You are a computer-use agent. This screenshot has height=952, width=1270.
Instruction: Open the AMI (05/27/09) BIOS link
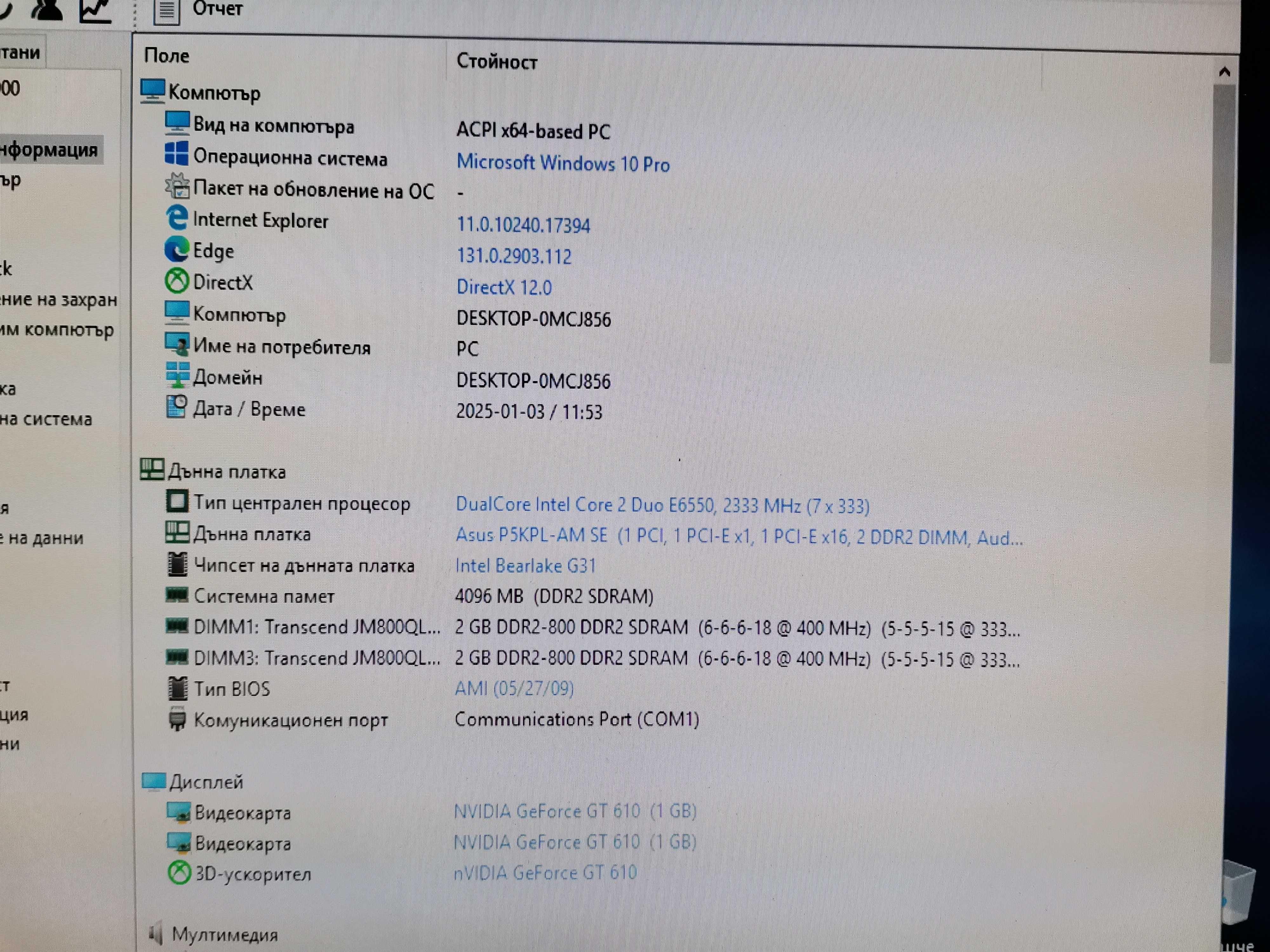pyautogui.click(x=514, y=688)
